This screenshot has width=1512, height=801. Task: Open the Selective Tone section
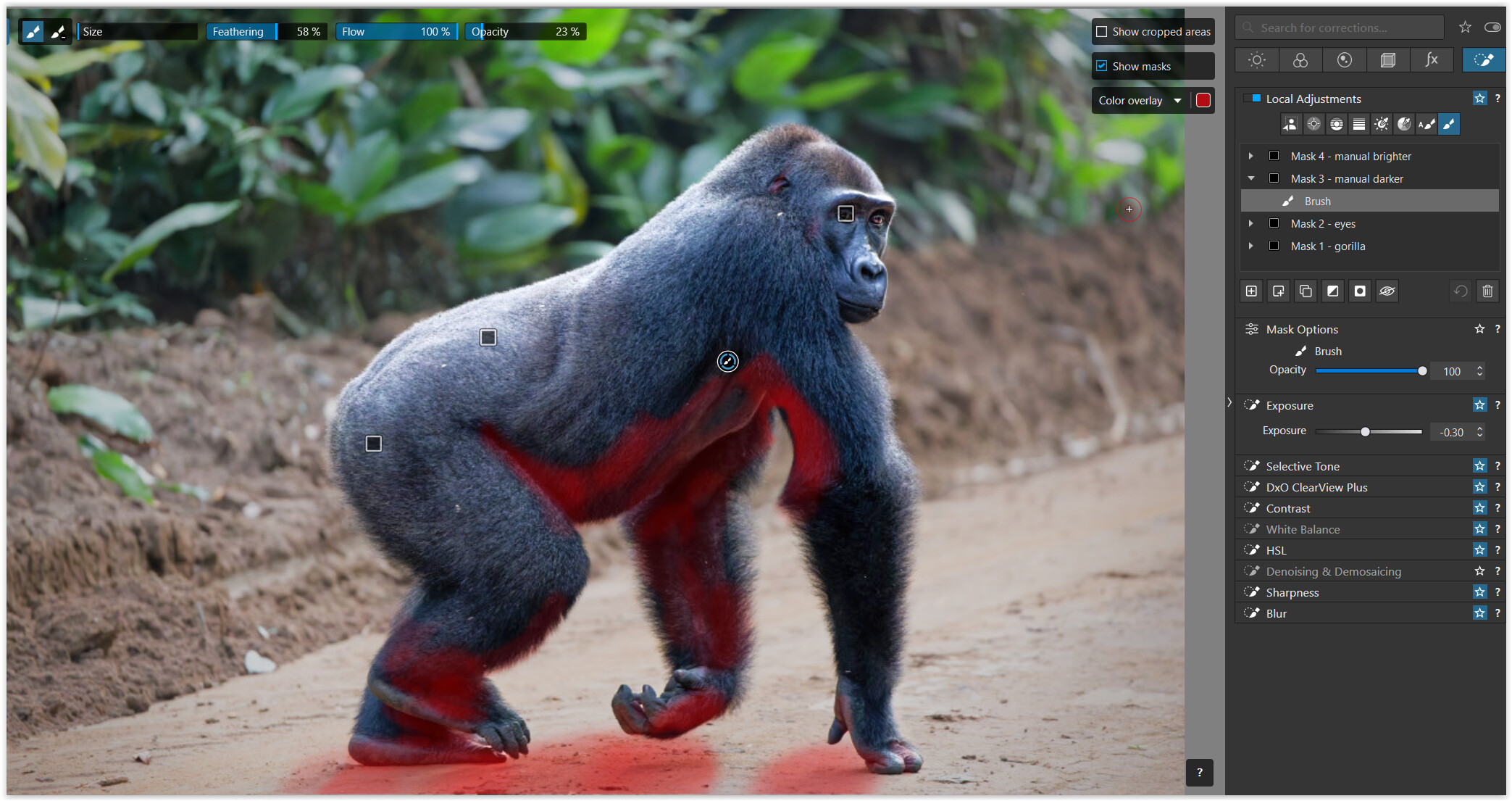click(1303, 467)
